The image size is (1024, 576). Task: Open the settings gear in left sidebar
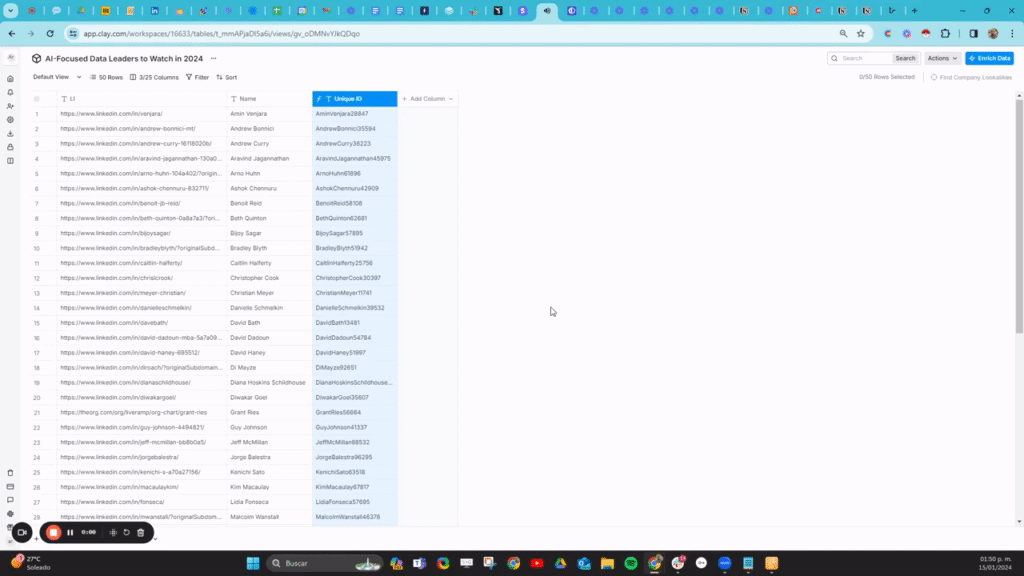click(10, 119)
